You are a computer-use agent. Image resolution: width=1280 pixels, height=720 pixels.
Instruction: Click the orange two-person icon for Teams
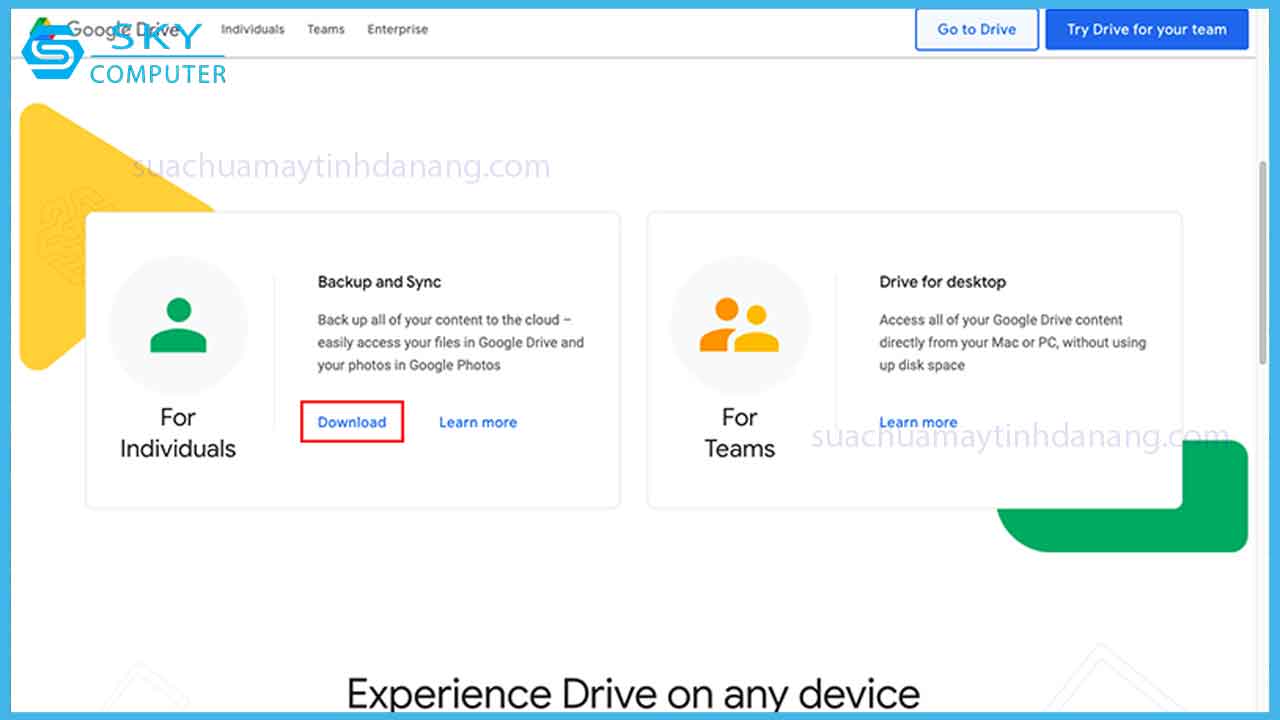point(739,323)
